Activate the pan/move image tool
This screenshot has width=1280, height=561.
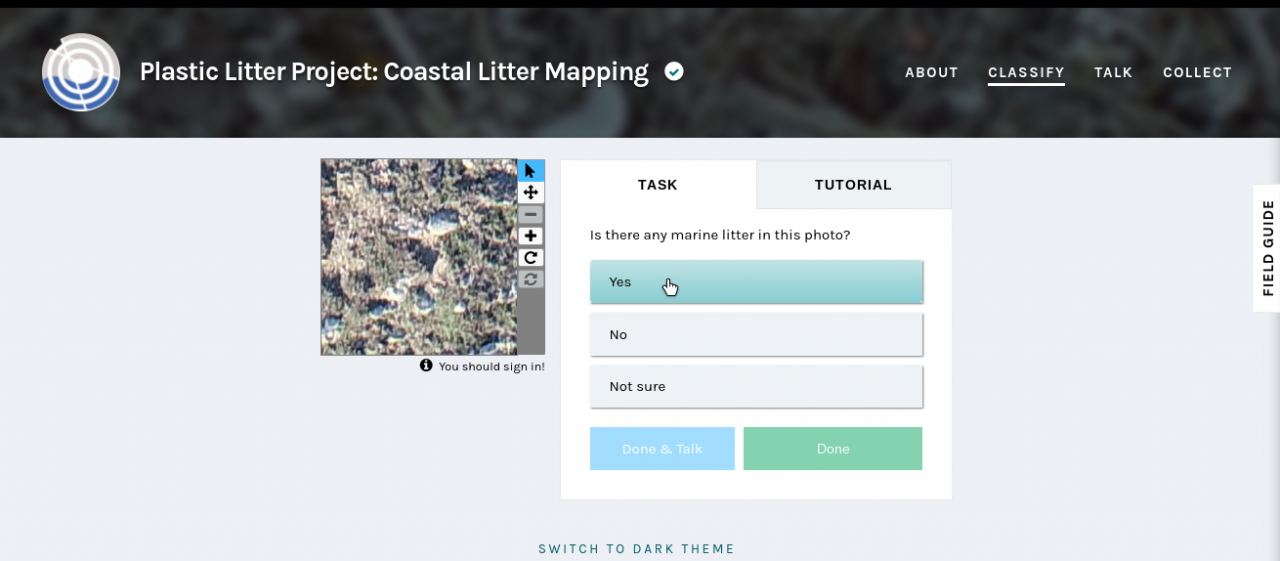pos(531,192)
